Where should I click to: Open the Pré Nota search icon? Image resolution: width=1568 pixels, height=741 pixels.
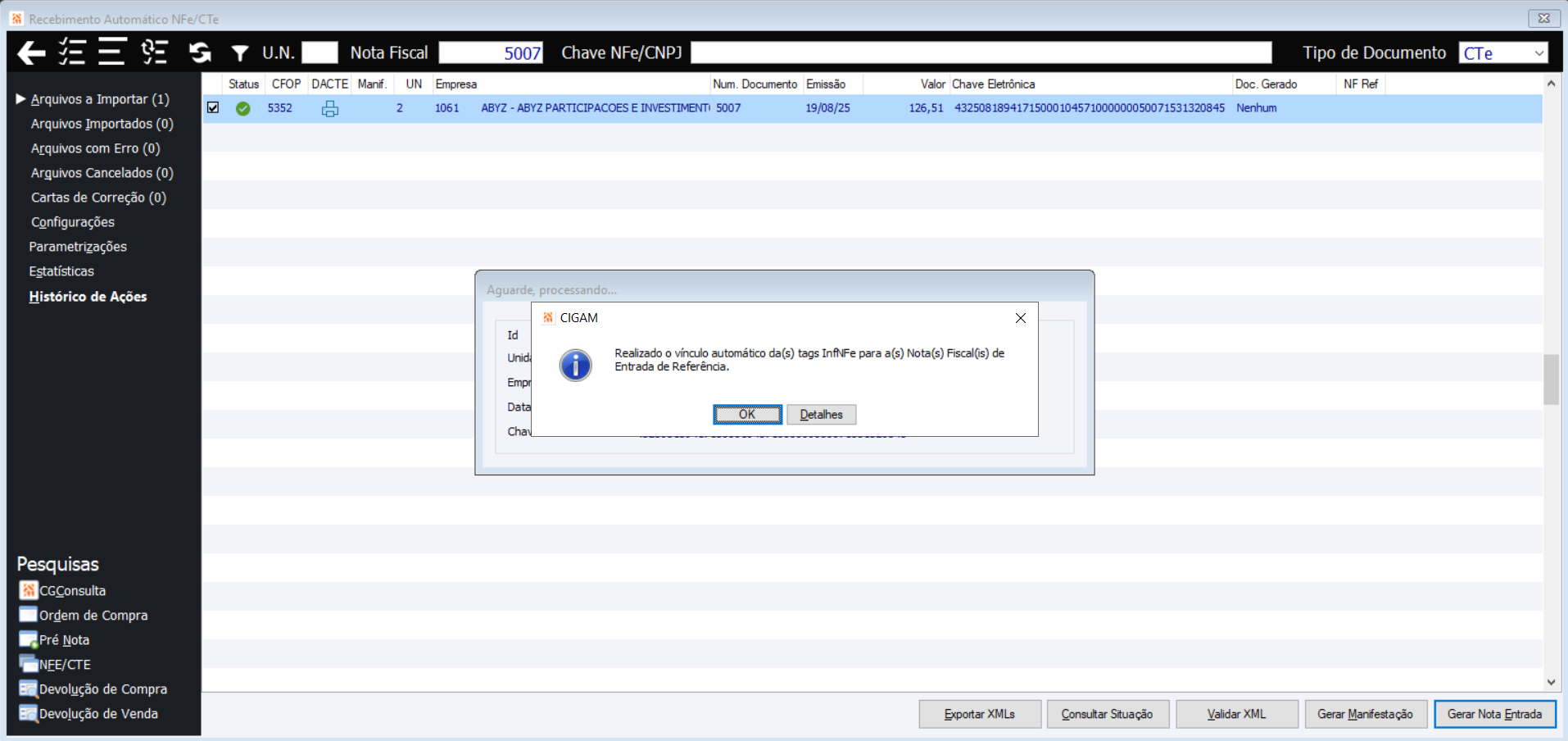pyautogui.click(x=29, y=639)
